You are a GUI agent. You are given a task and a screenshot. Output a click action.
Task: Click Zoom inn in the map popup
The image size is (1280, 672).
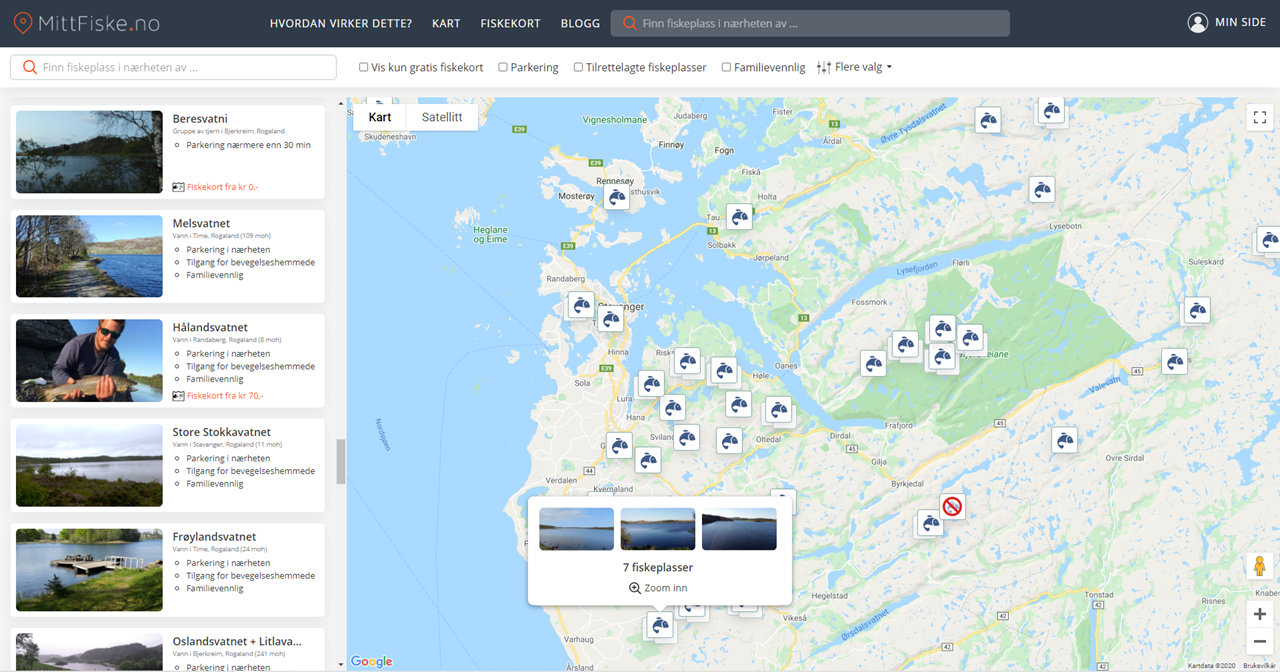(660, 588)
